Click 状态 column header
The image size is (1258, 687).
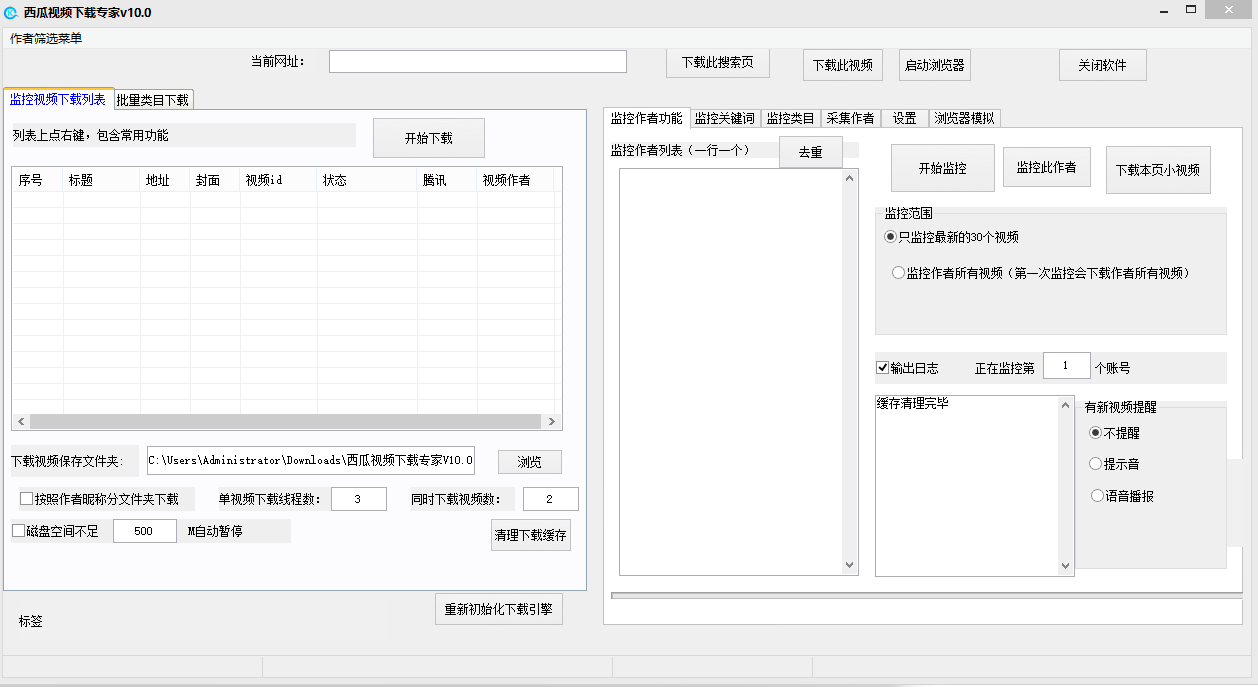[367, 180]
